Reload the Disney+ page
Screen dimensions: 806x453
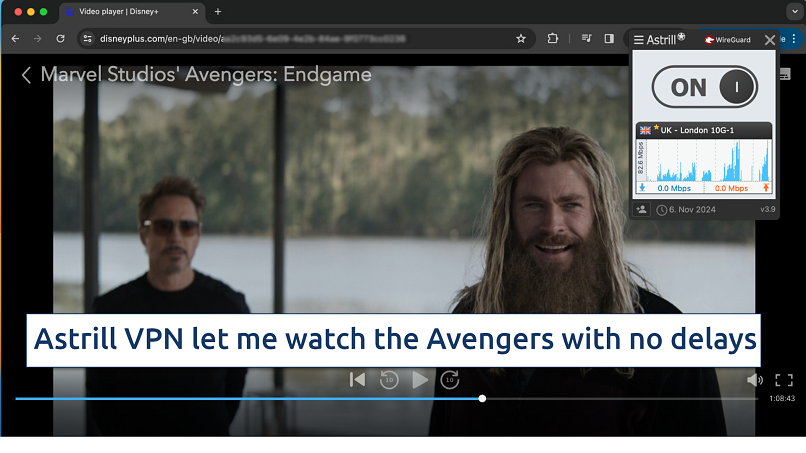61,38
